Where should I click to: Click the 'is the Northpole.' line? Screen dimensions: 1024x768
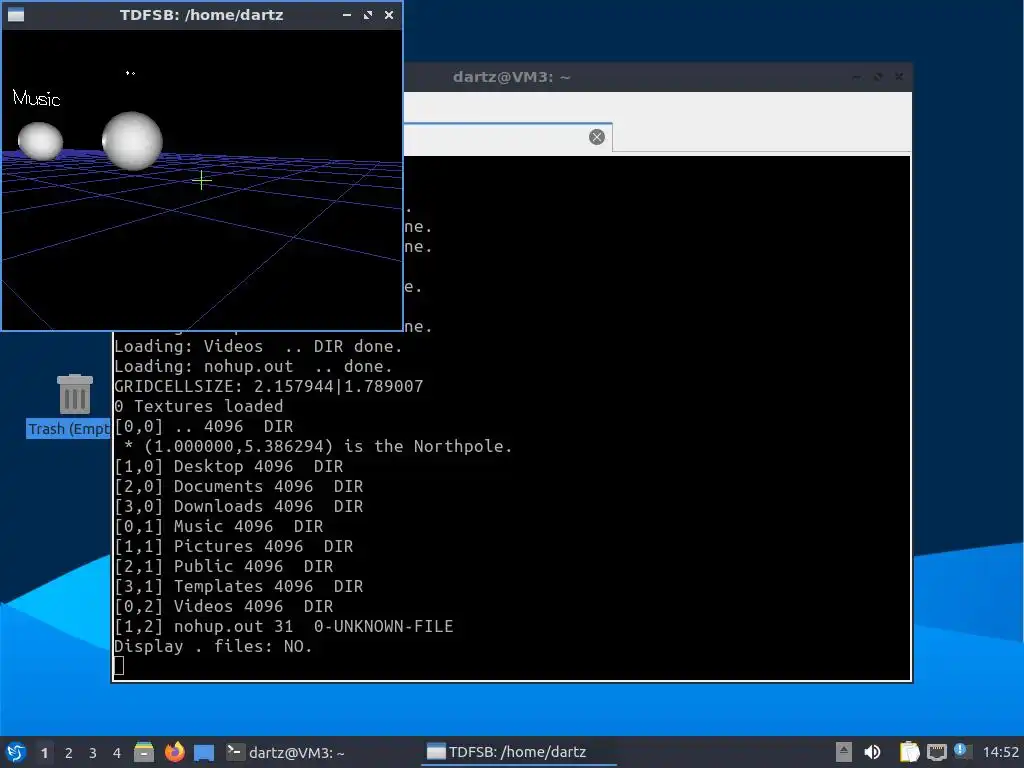tap(317, 447)
